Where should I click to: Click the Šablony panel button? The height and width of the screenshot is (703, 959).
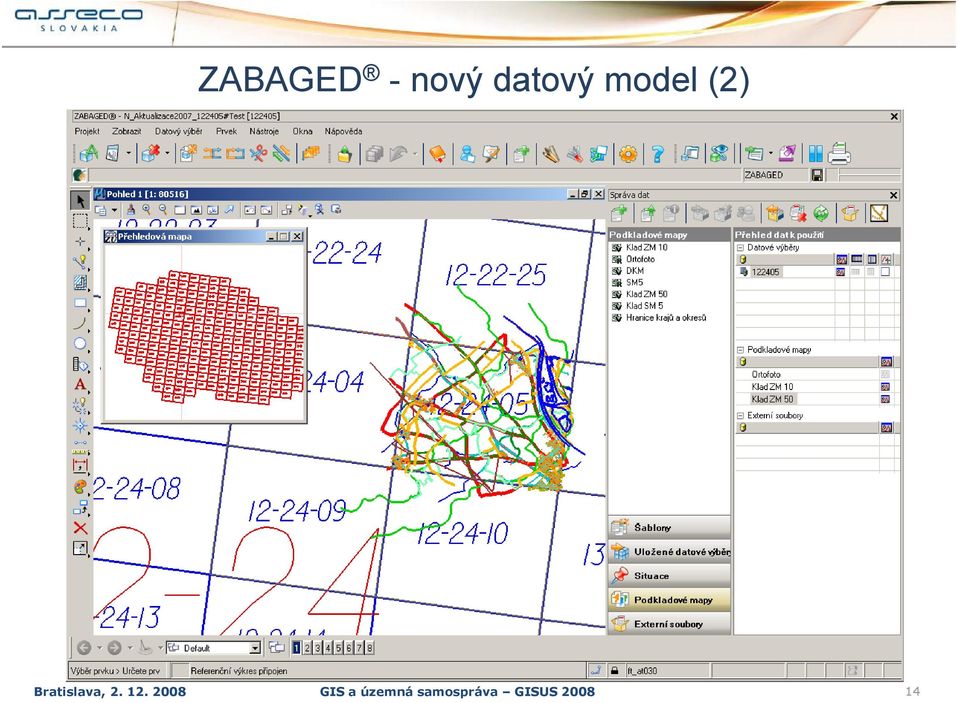pyautogui.click(x=670, y=527)
